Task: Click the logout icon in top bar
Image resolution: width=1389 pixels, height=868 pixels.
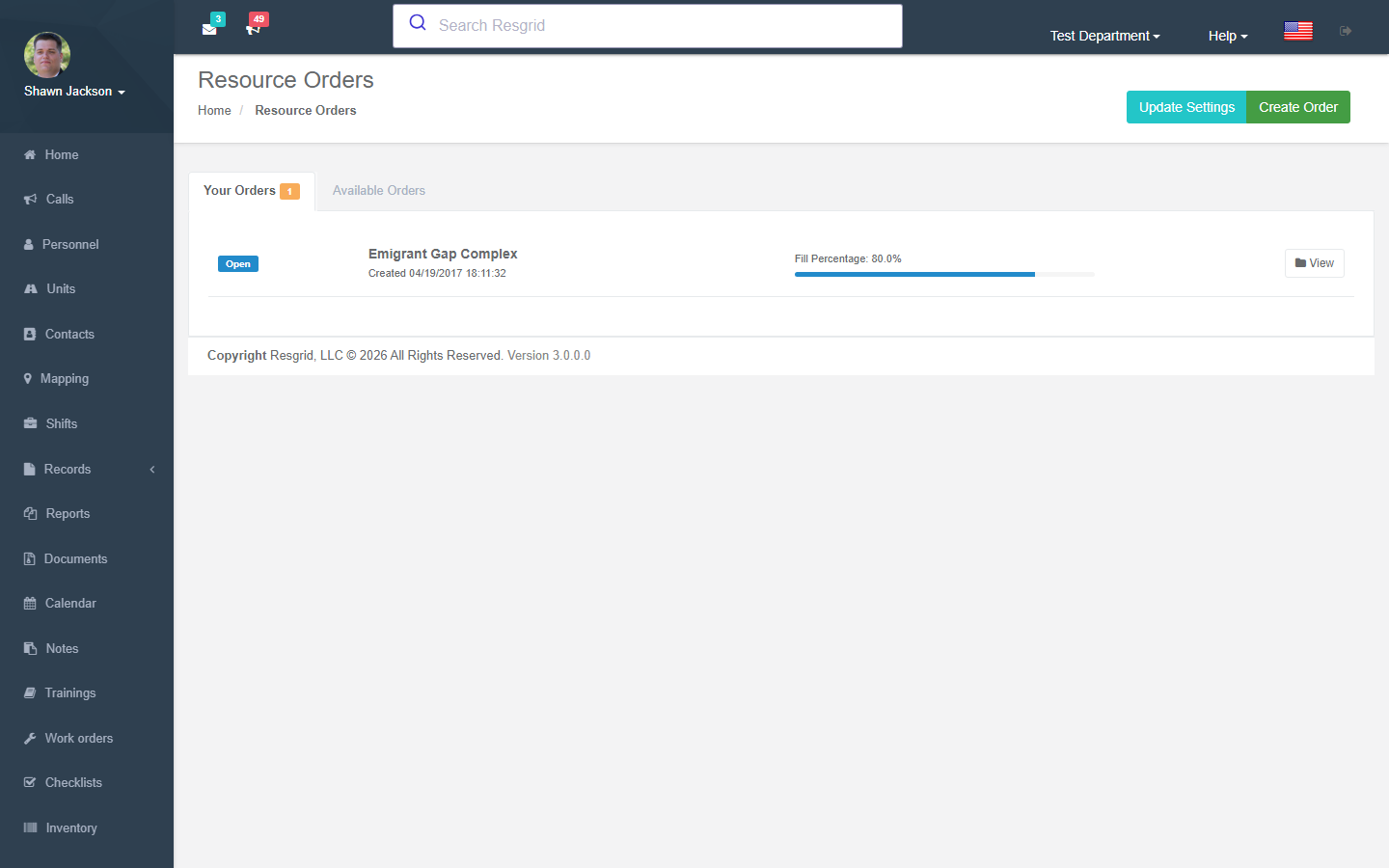Action: (x=1346, y=31)
